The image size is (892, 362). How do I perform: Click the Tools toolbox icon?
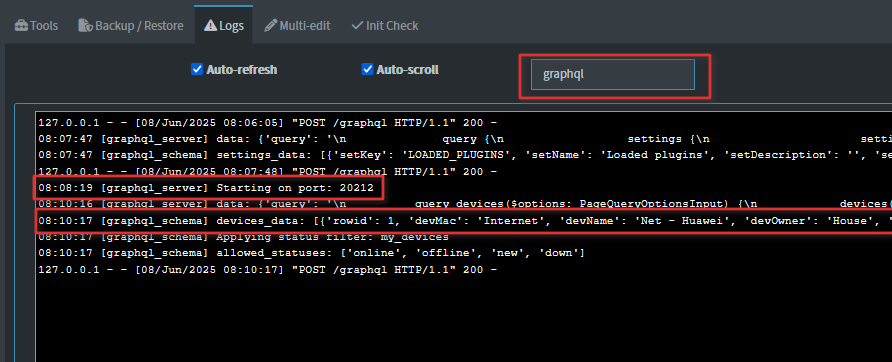[x=21, y=26]
